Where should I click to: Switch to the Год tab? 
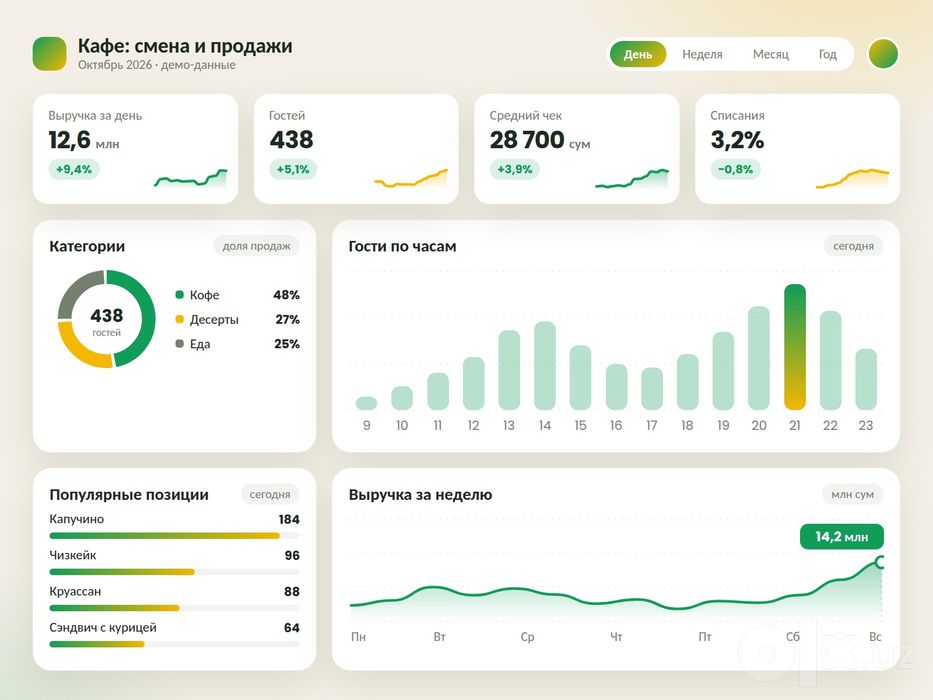coord(828,54)
